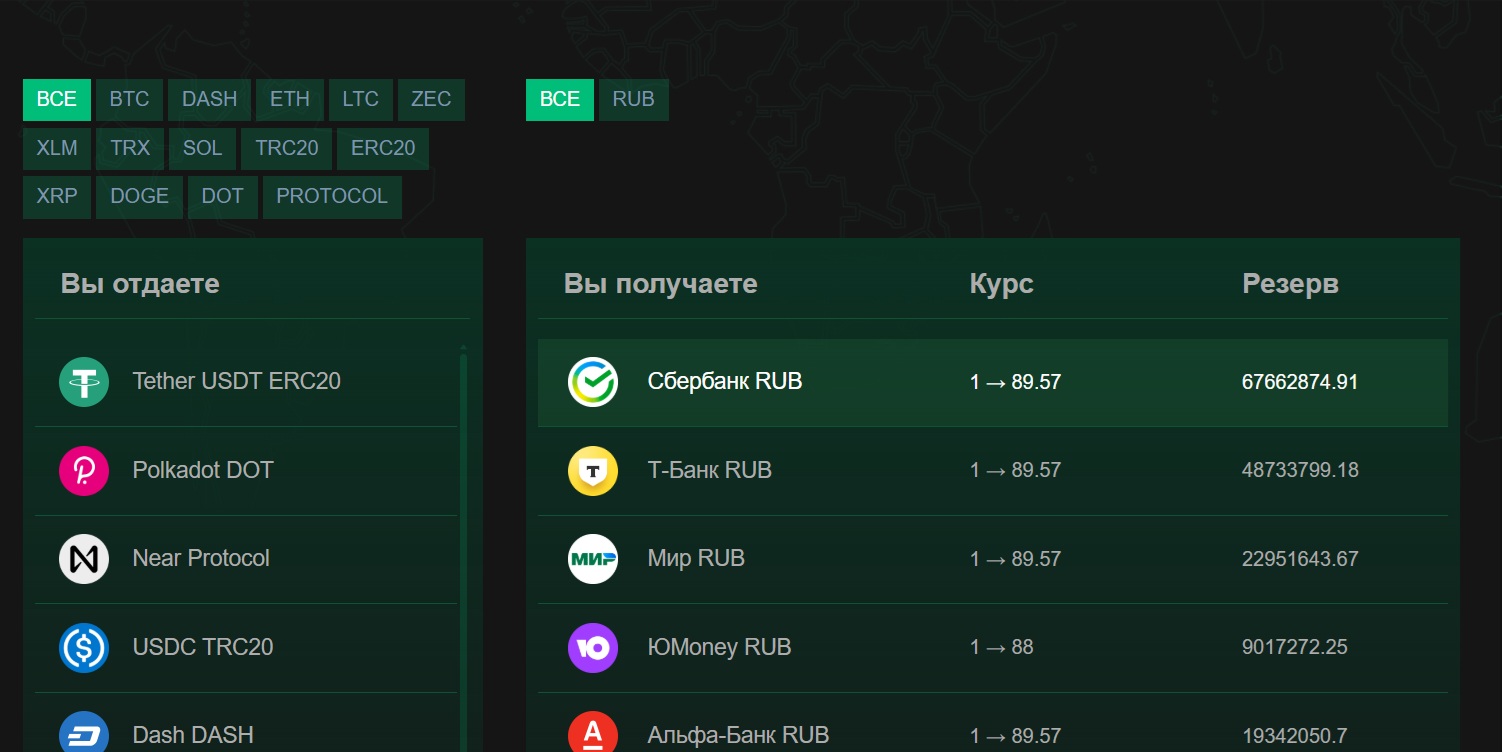
Task: Click the Сбербанк green checkmark logo
Action: (x=593, y=382)
